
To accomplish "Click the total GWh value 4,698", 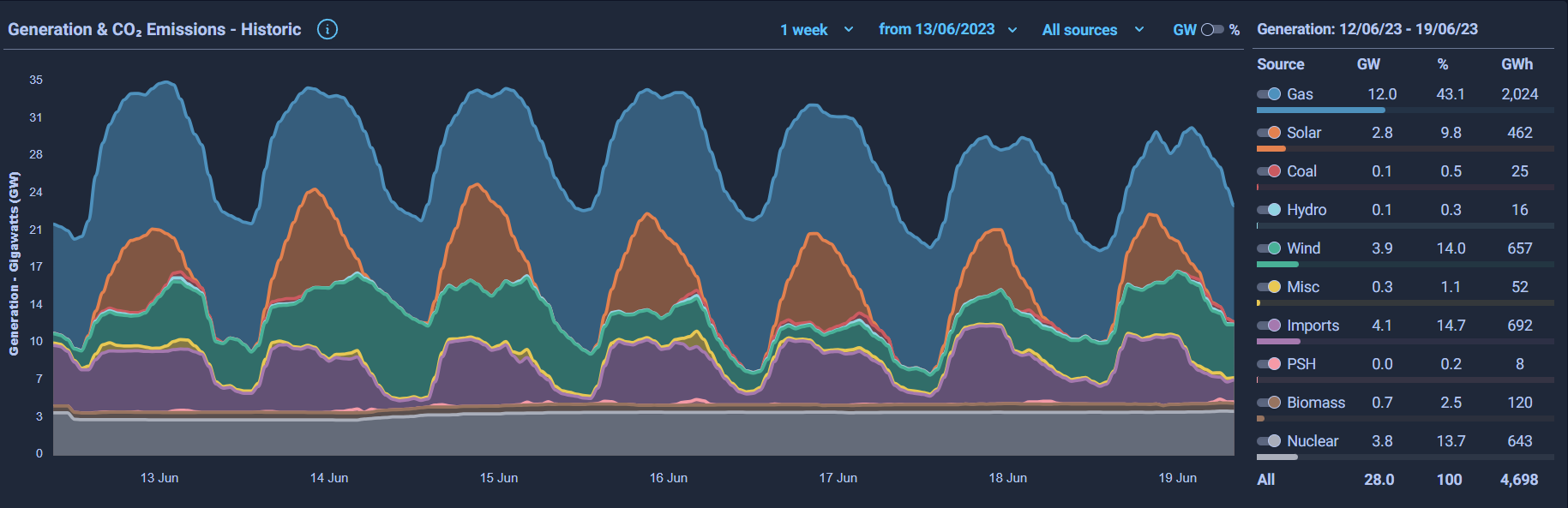I will pyautogui.click(x=1519, y=480).
